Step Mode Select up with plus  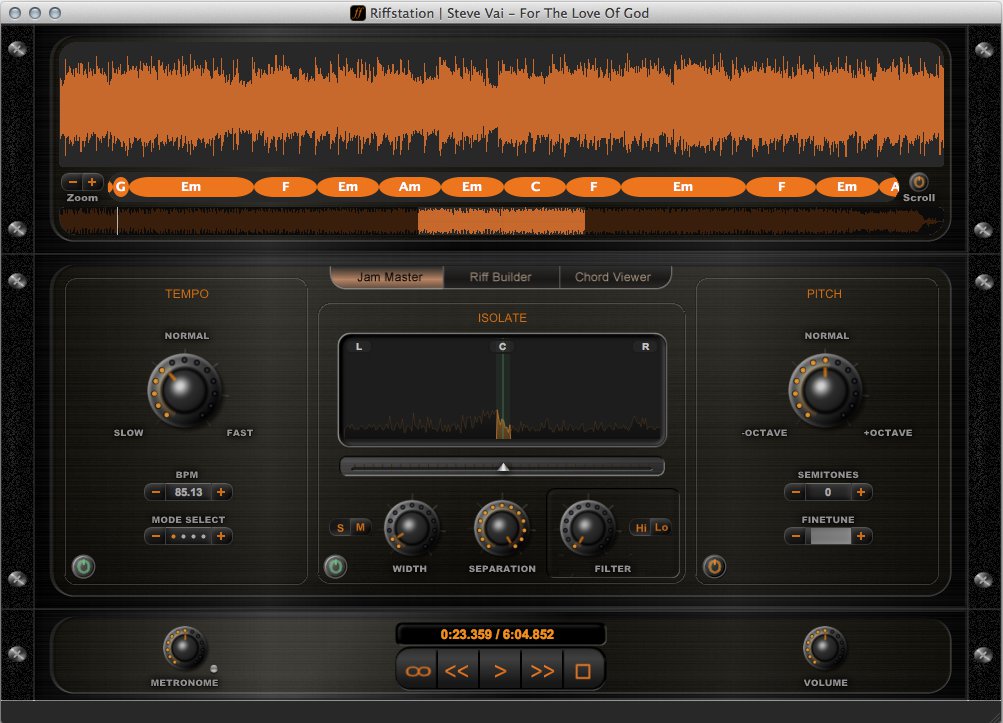click(x=221, y=536)
